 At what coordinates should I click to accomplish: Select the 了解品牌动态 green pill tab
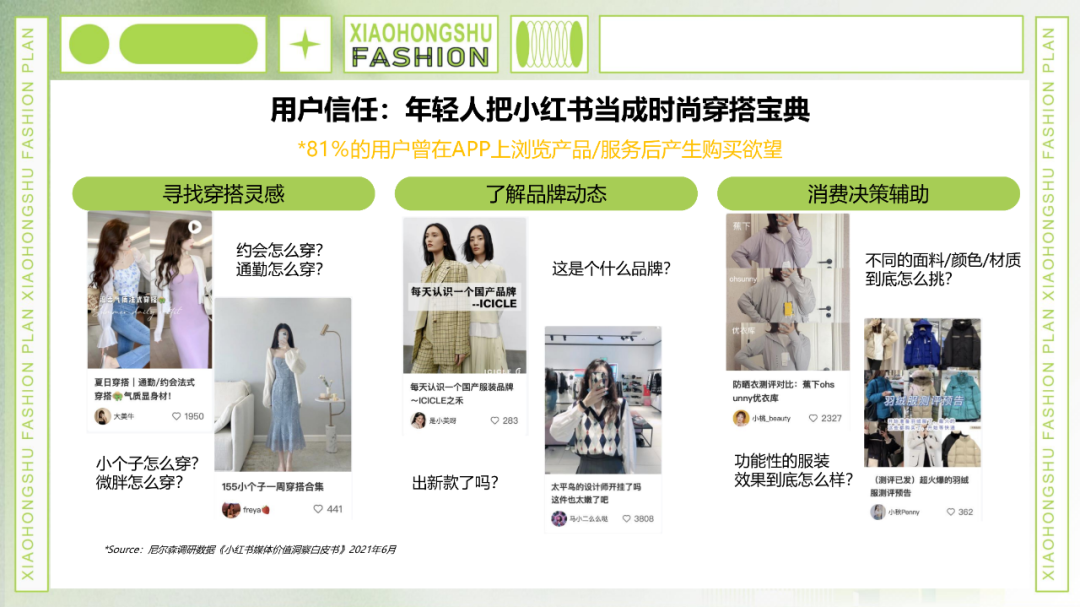[x=546, y=194]
